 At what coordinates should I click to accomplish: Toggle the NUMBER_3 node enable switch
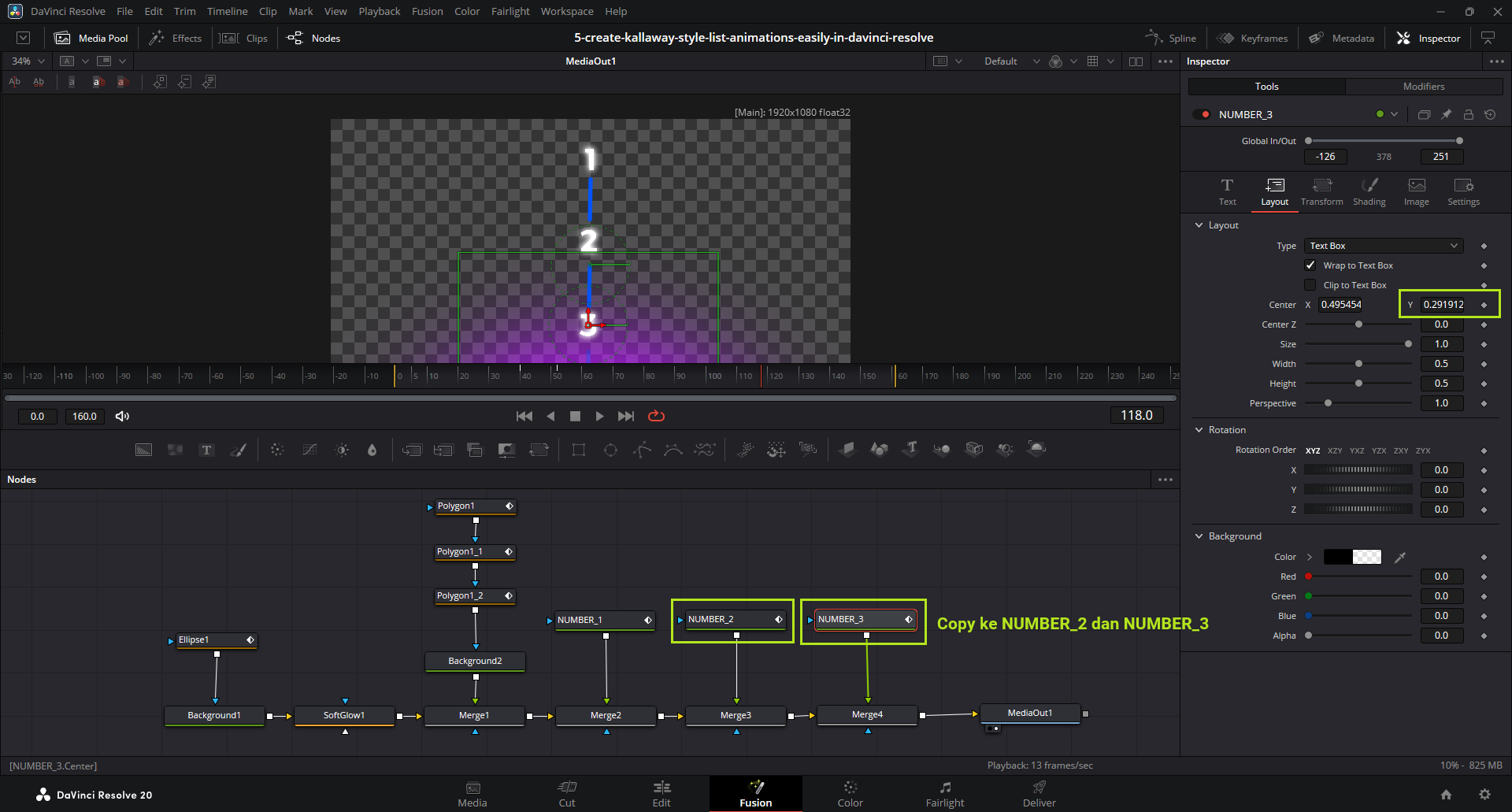point(1202,114)
